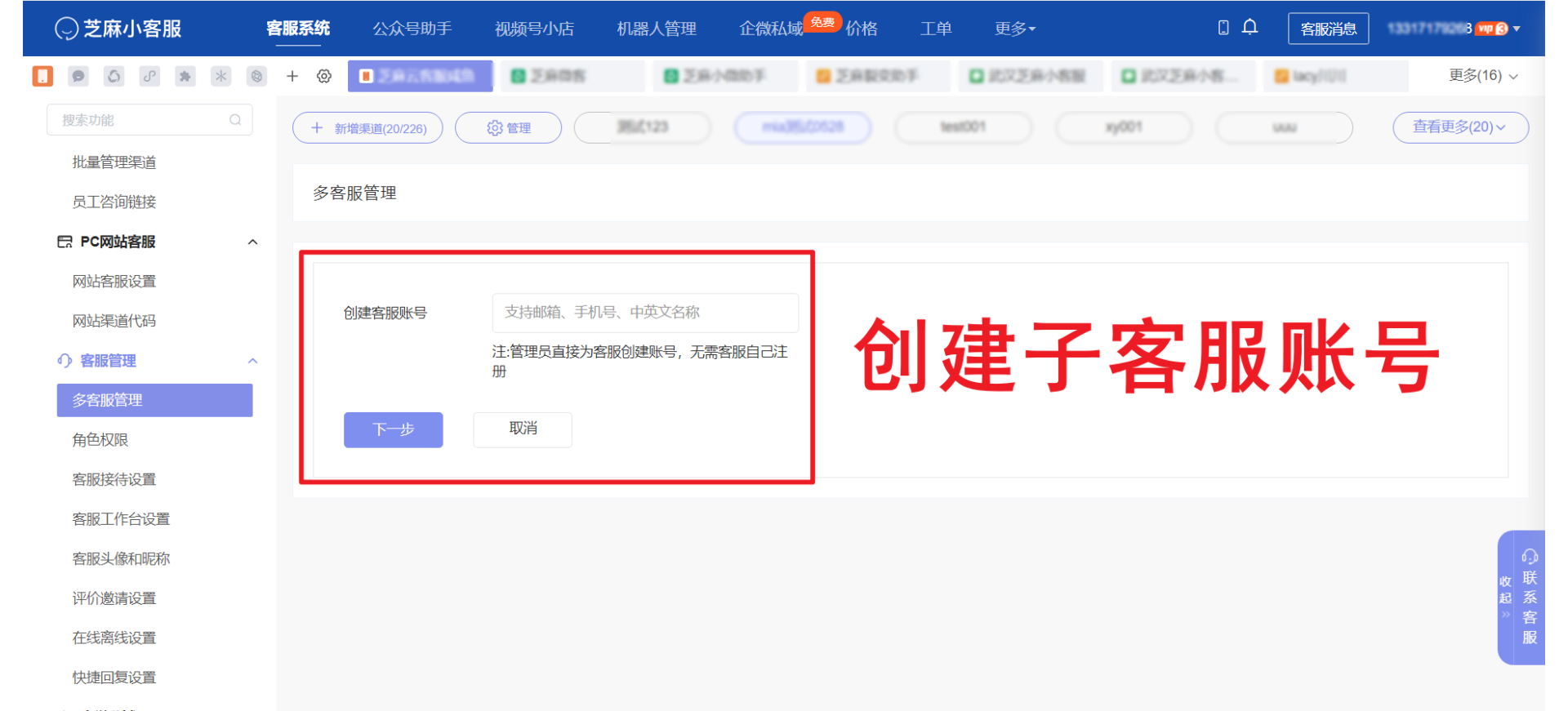Screen dimensions: 1568x711
Task: Select the highlighted purple channel tab
Action: (x=421, y=76)
